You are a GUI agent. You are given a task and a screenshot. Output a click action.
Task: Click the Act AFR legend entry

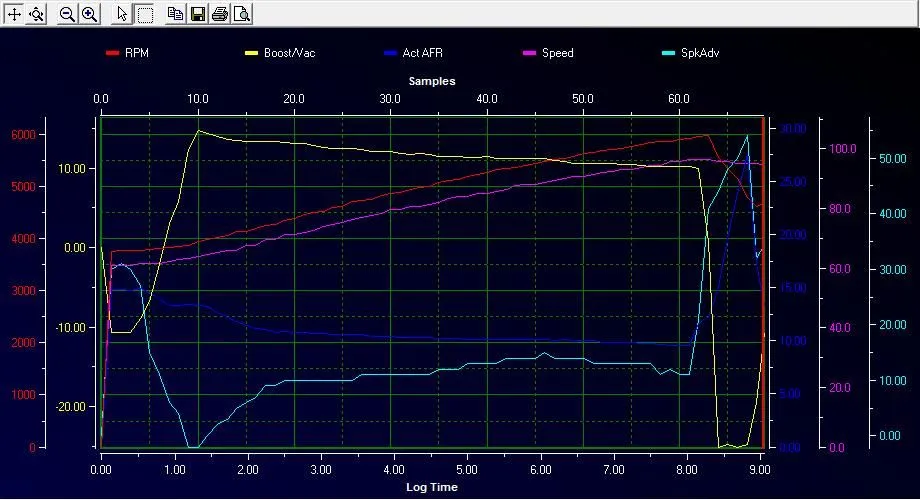pos(424,52)
